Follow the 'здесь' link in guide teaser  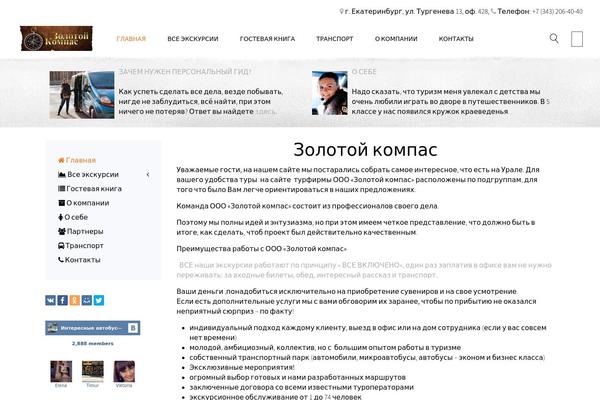pyautogui.click(x=266, y=111)
